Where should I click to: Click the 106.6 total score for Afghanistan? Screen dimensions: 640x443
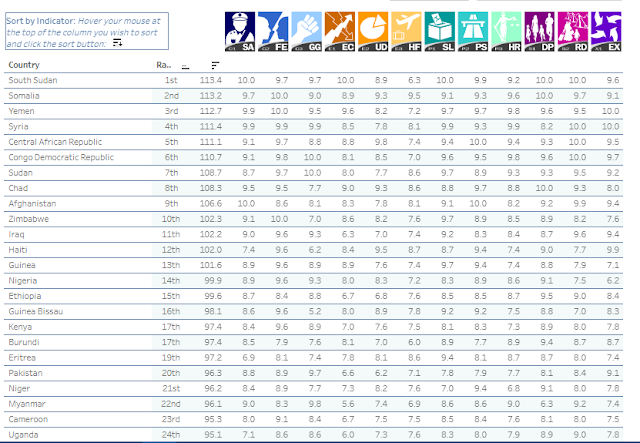tap(211, 203)
